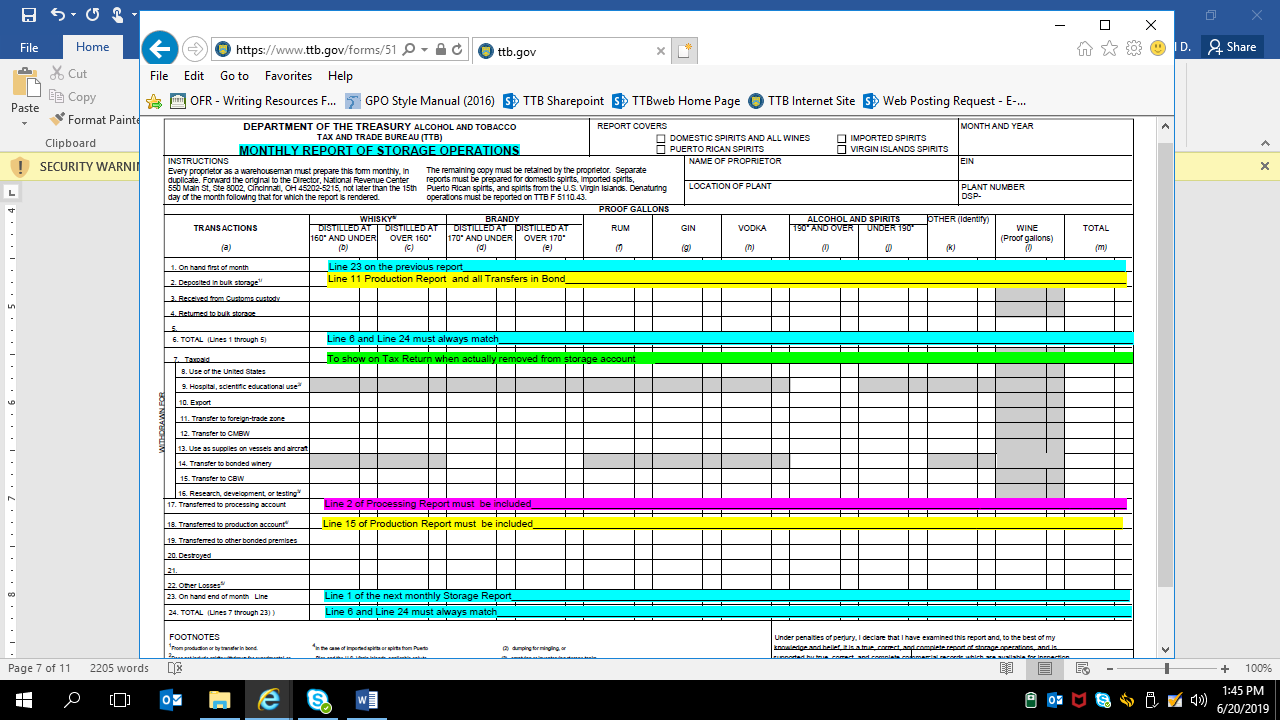This screenshot has width=1280, height=720.
Task: Go back with Internet Explorer back arrow
Action: tap(160, 49)
